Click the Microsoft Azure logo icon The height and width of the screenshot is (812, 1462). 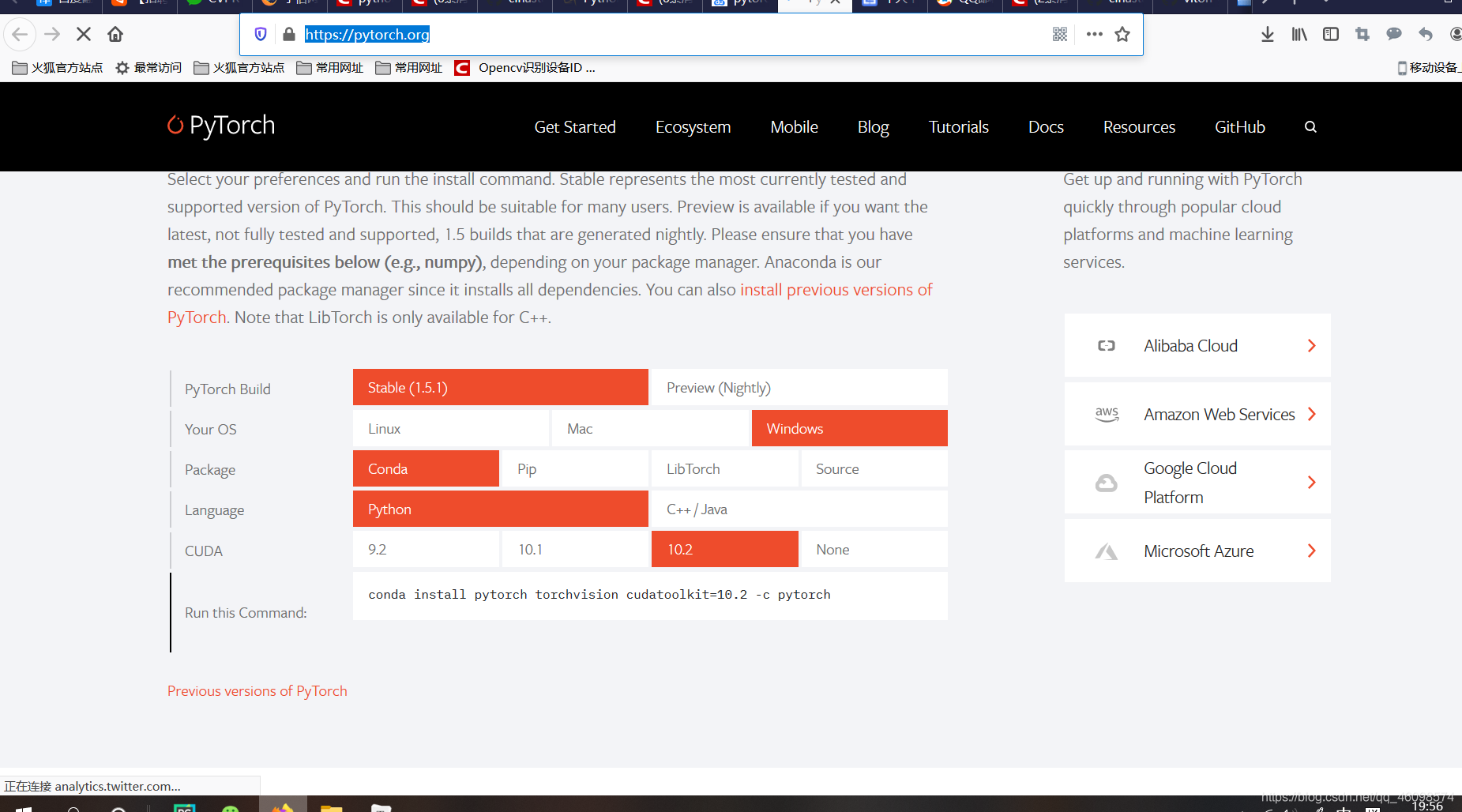click(x=1107, y=551)
